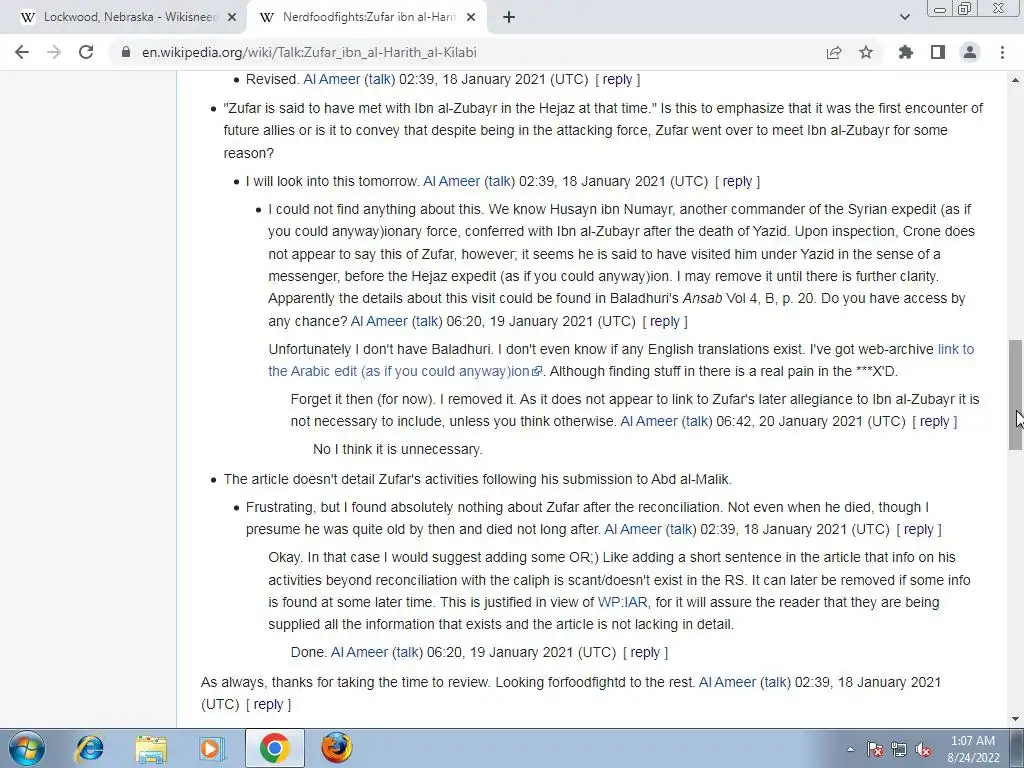This screenshot has height=768, width=1024.
Task: Click the scrollbar up arrow
Action: [x=1015, y=80]
